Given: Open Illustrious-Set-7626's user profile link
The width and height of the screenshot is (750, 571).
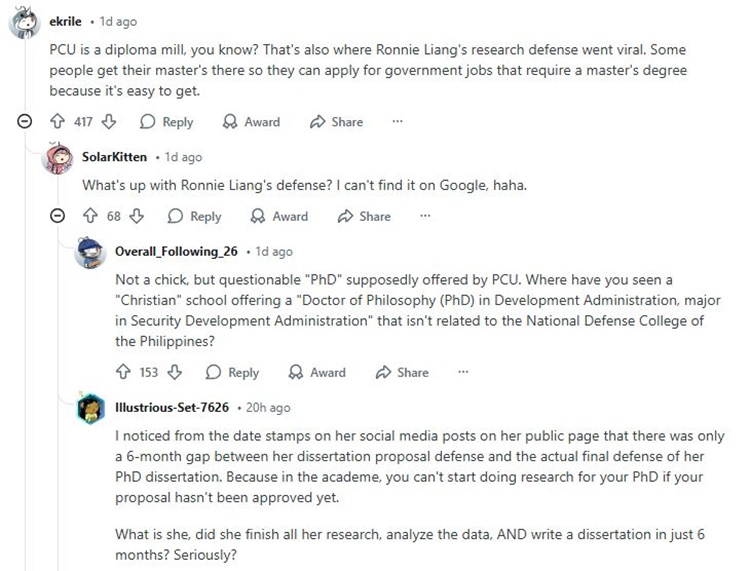Looking at the screenshot, I should (x=172, y=408).
